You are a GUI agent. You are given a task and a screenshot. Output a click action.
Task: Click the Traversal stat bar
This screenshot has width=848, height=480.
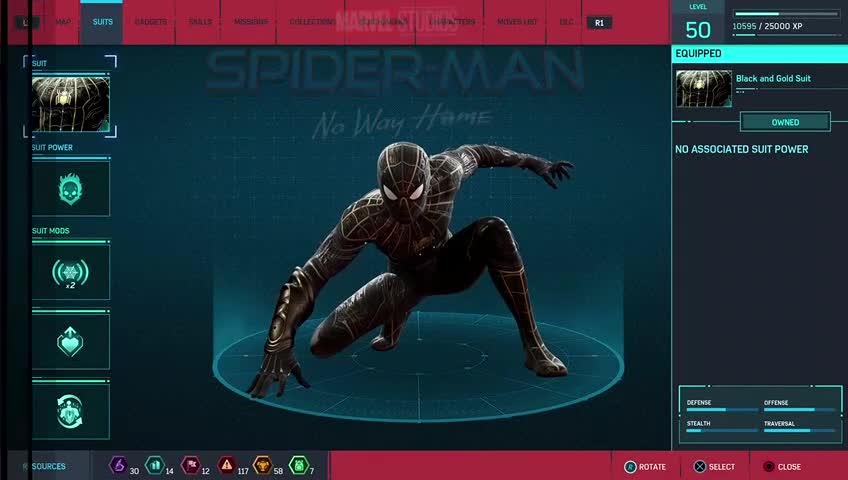(799, 431)
